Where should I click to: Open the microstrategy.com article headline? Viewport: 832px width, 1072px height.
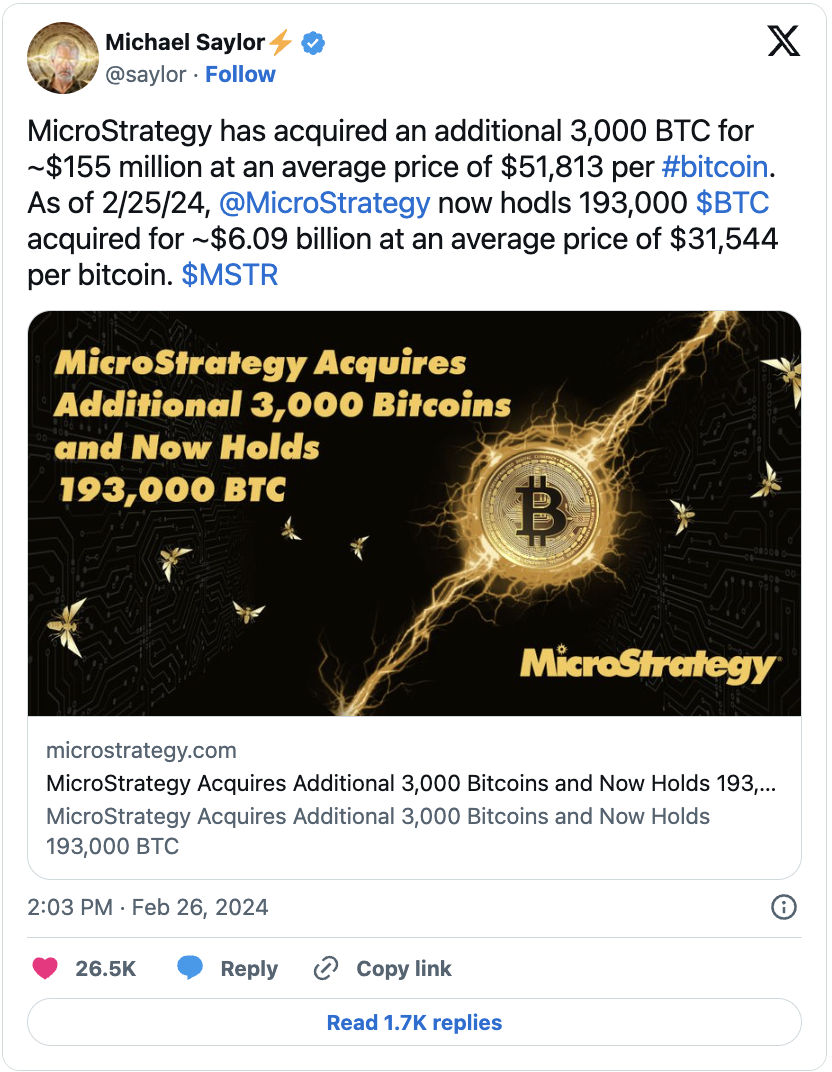[410, 783]
